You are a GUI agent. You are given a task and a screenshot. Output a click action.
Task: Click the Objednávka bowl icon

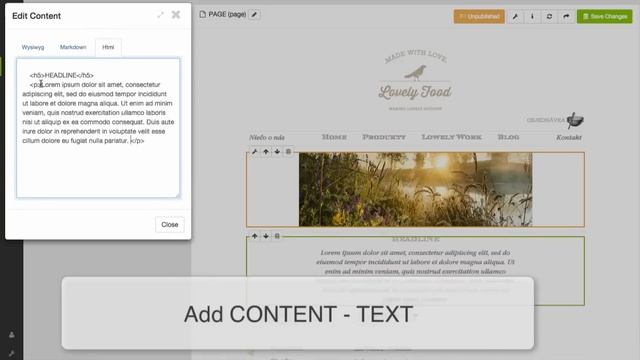click(x=575, y=120)
